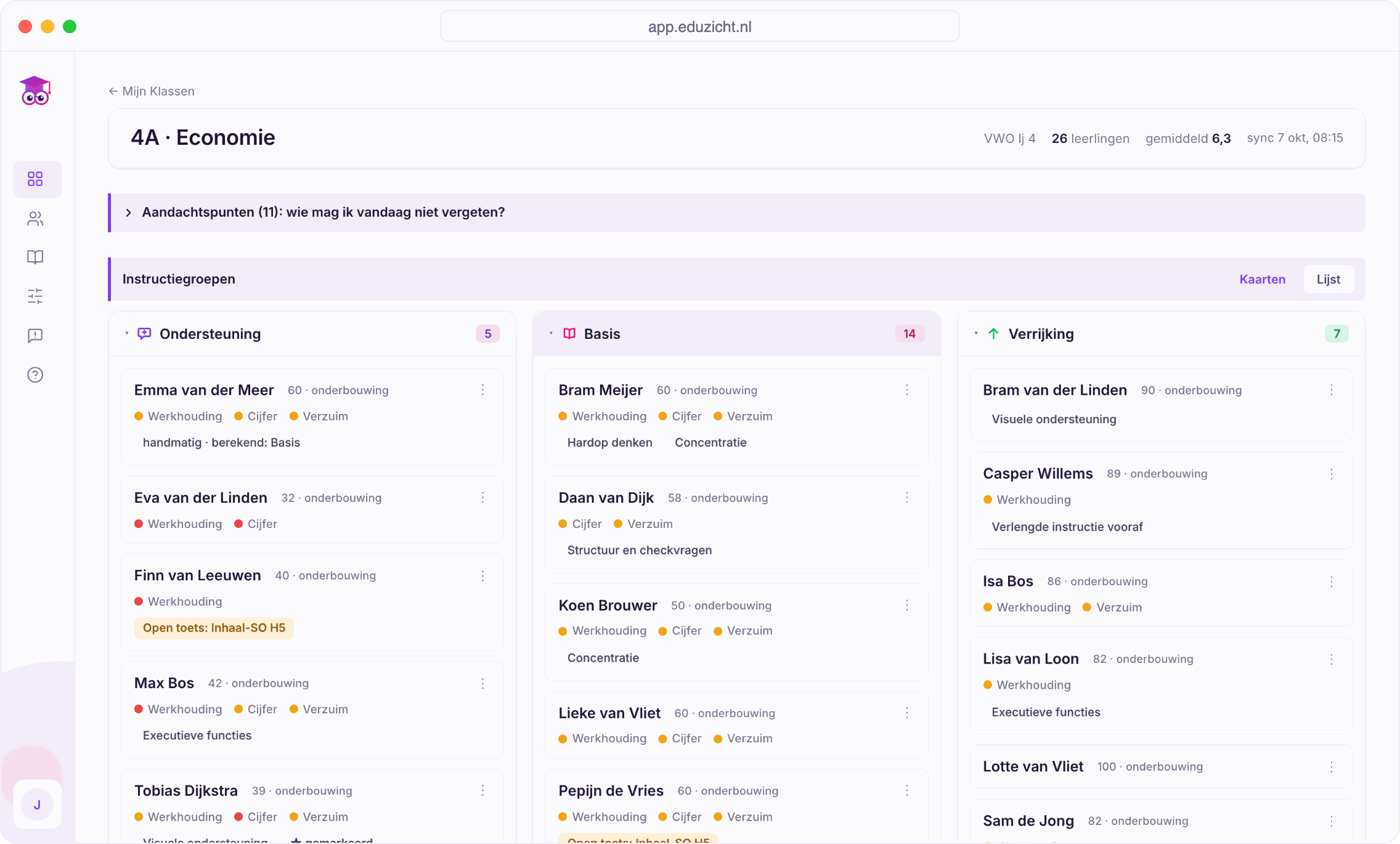Open the user avatar J

coord(37,805)
